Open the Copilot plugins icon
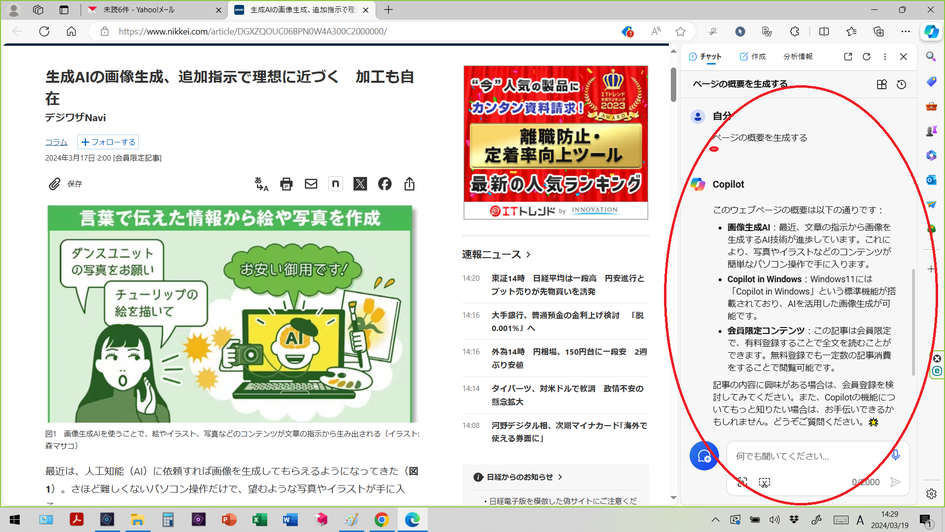This screenshot has height=532, width=945. point(882,84)
